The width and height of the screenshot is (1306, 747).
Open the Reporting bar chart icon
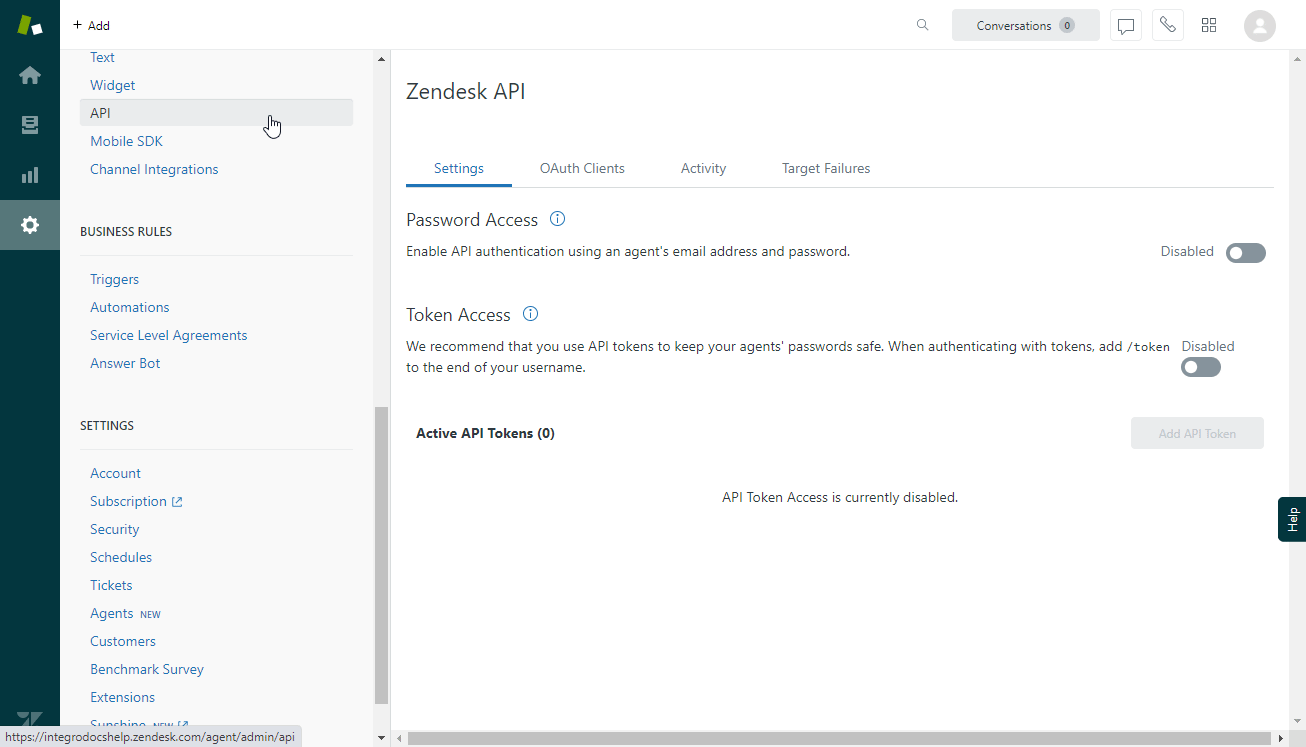(x=30, y=175)
